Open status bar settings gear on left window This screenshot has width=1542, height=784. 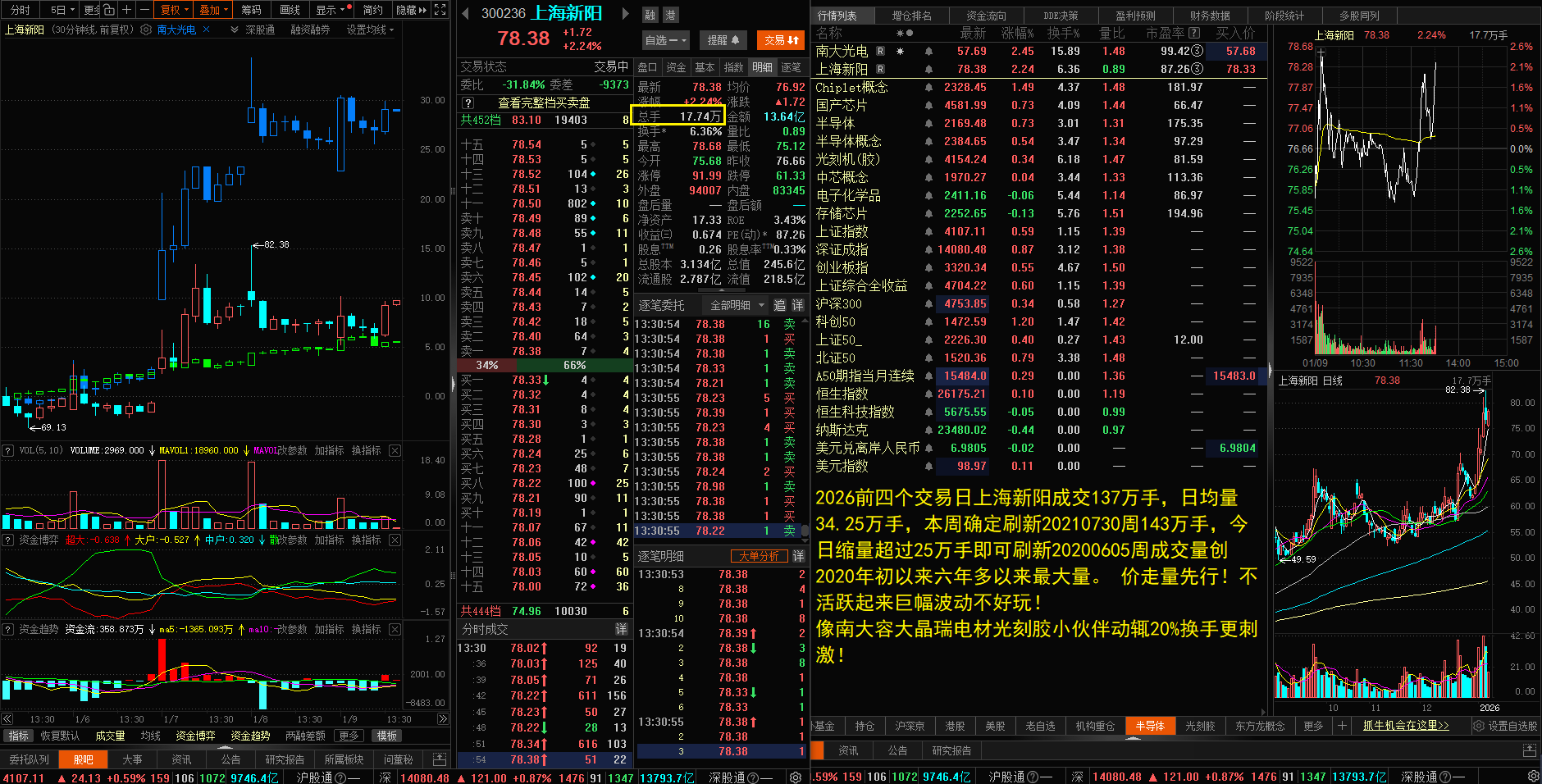pyautogui.click(x=795, y=777)
